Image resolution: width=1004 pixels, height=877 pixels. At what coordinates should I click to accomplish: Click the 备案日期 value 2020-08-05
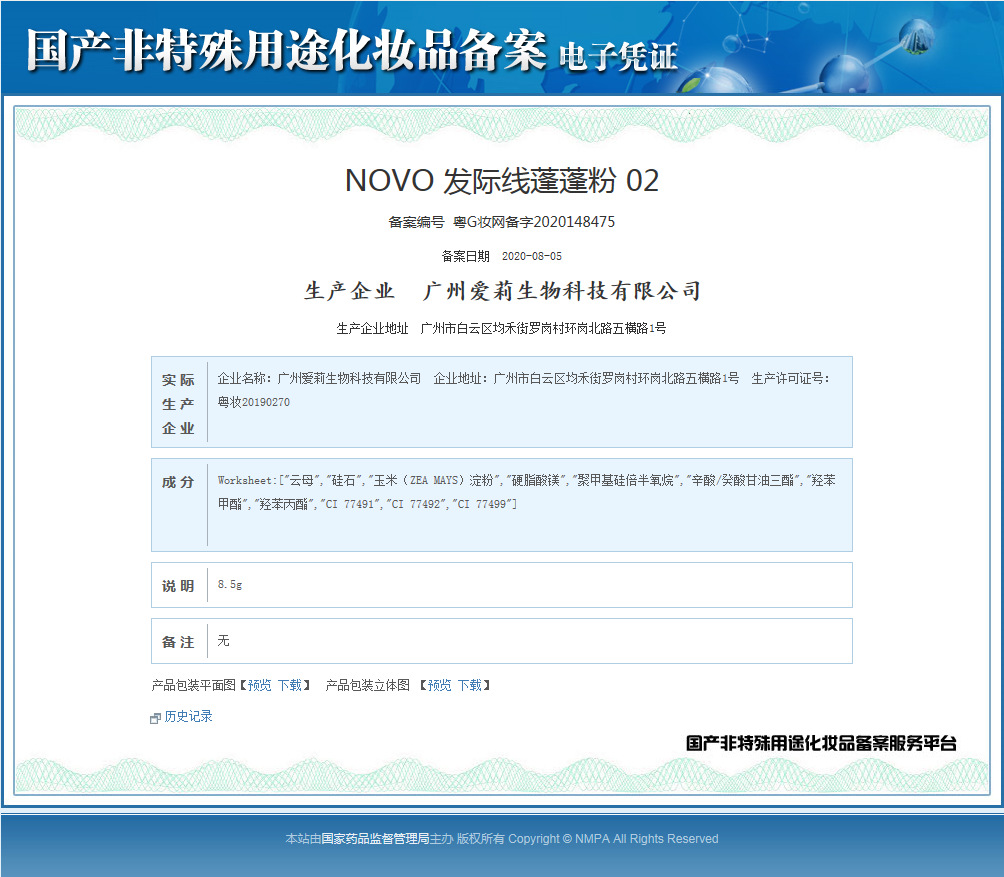(531, 256)
